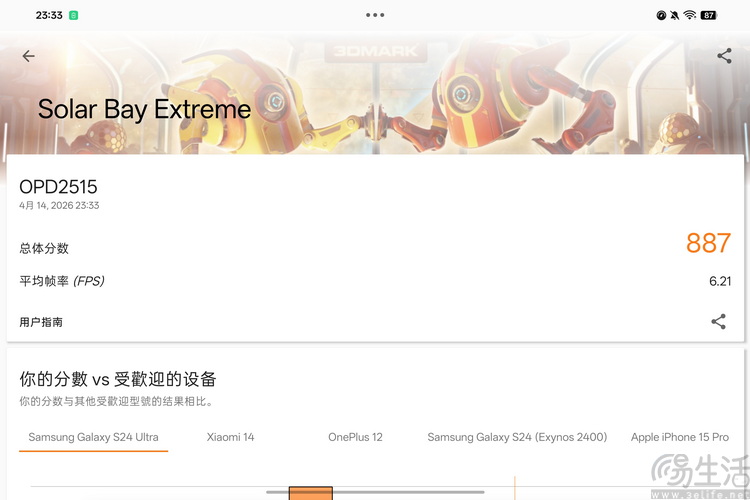
Task: Tap the back arrow icon
Action: click(x=28, y=56)
